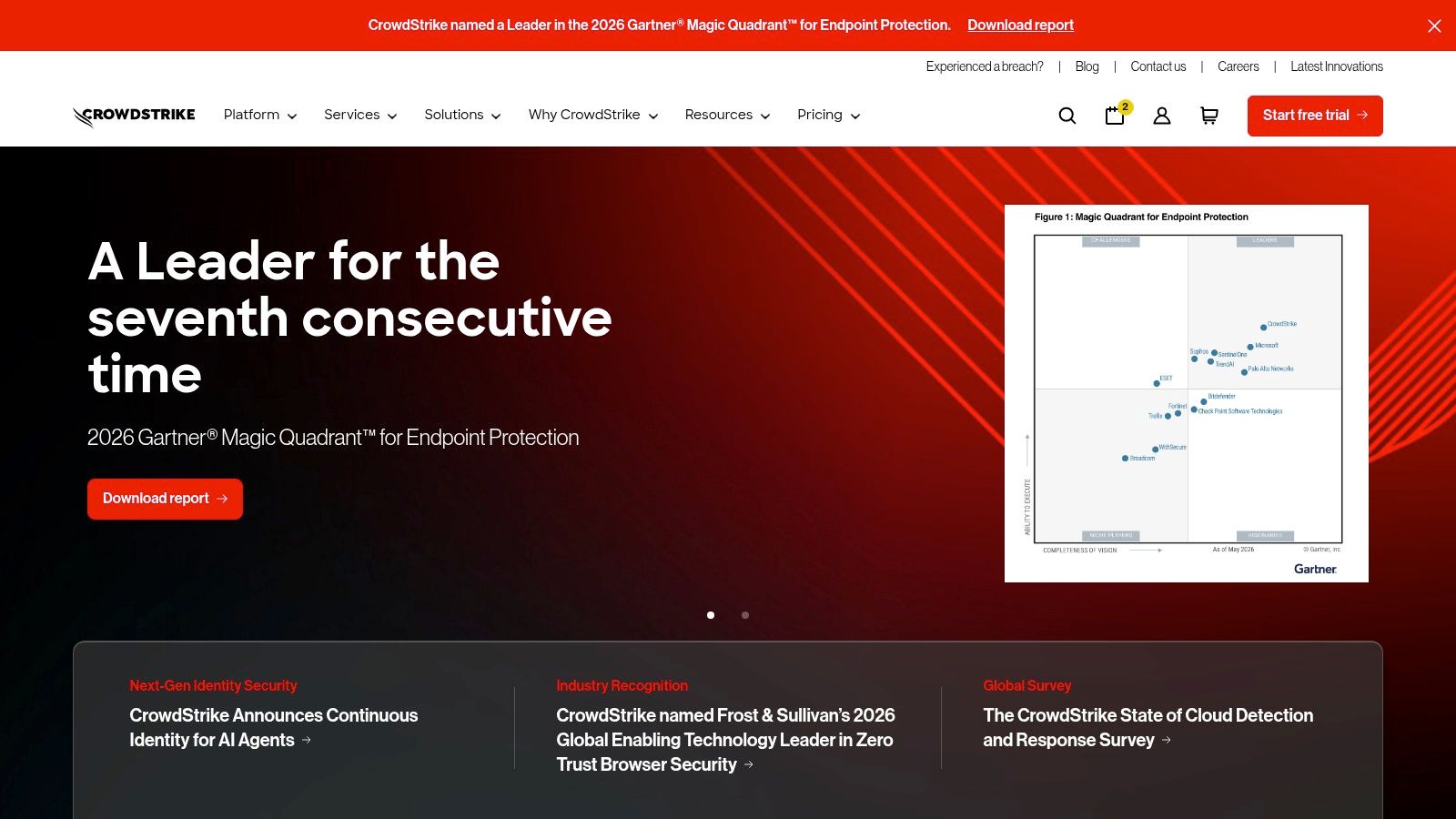Open the Resources dropdown
Image resolution: width=1456 pixels, height=819 pixels.
pyautogui.click(x=728, y=115)
